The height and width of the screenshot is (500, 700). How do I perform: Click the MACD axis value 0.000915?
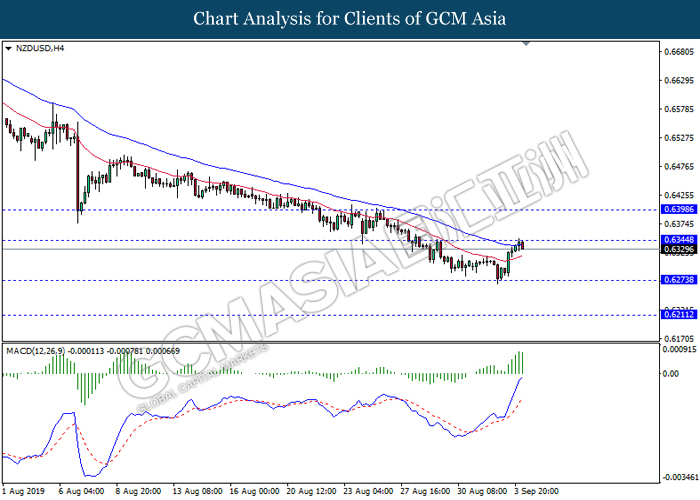(679, 349)
